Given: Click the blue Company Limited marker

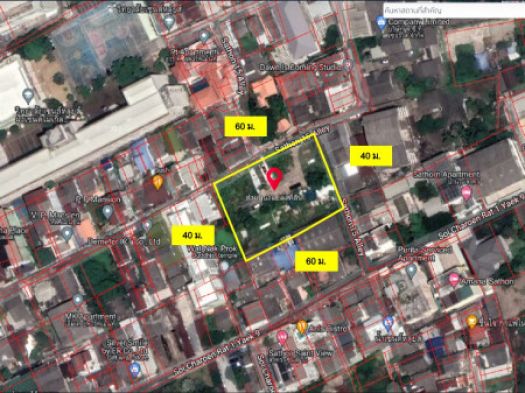Looking at the screenshot, I should point(381,23).
